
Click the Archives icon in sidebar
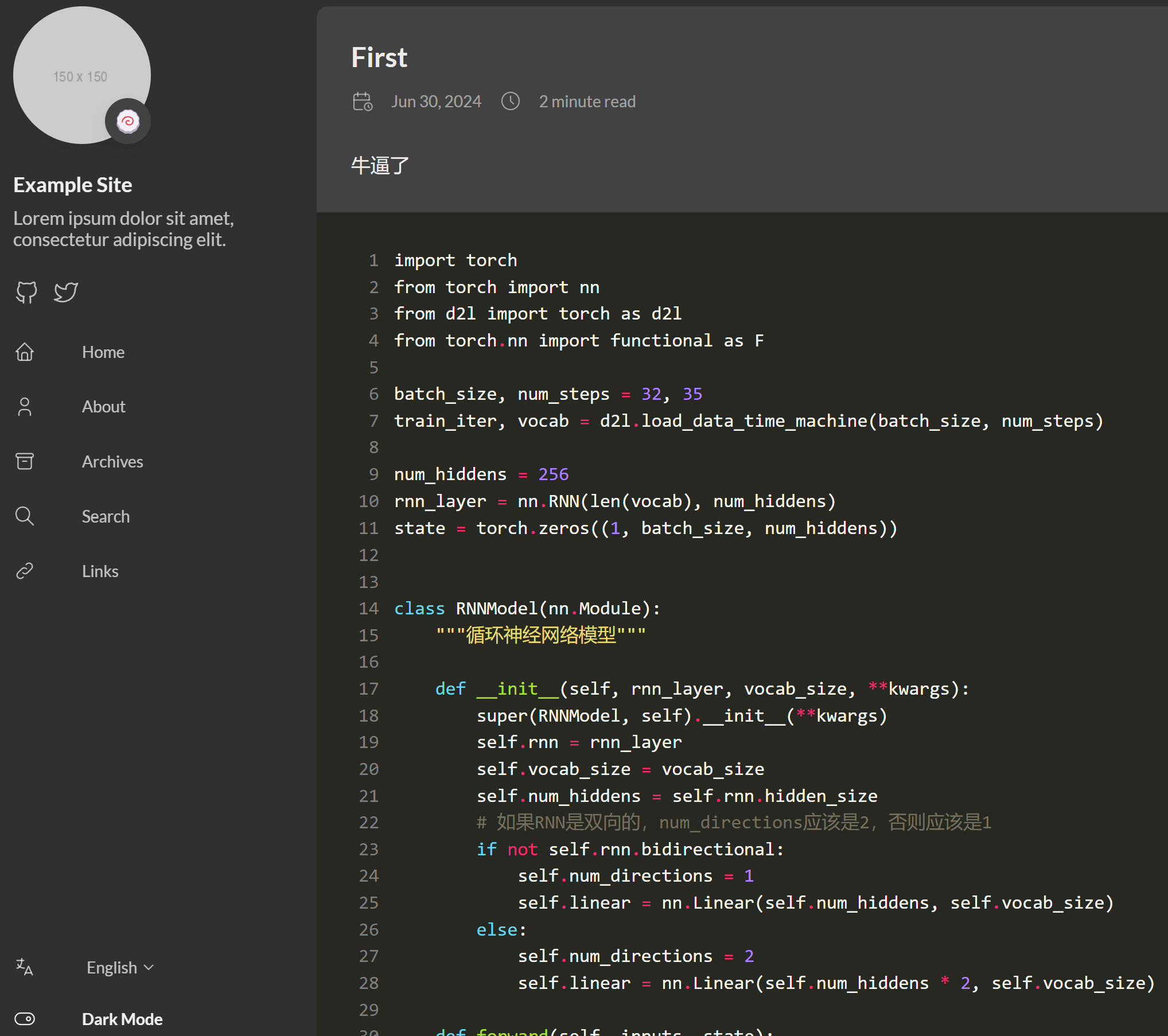(x=24, y=460)
